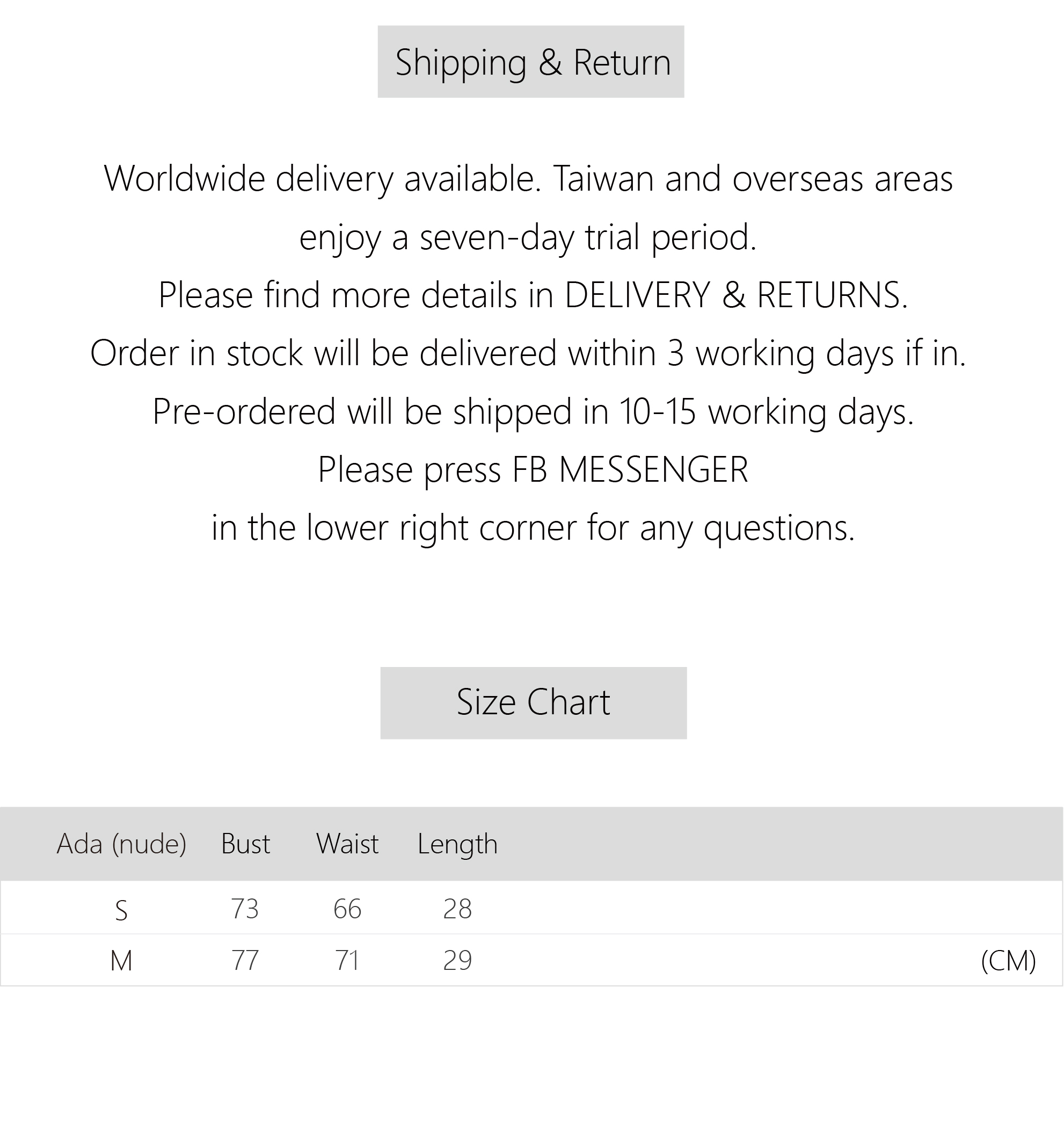Click the (CM) unit label
The height and width of the screenshot is (1131, 1064).
pyautogui.click(x=1008, y=960)
